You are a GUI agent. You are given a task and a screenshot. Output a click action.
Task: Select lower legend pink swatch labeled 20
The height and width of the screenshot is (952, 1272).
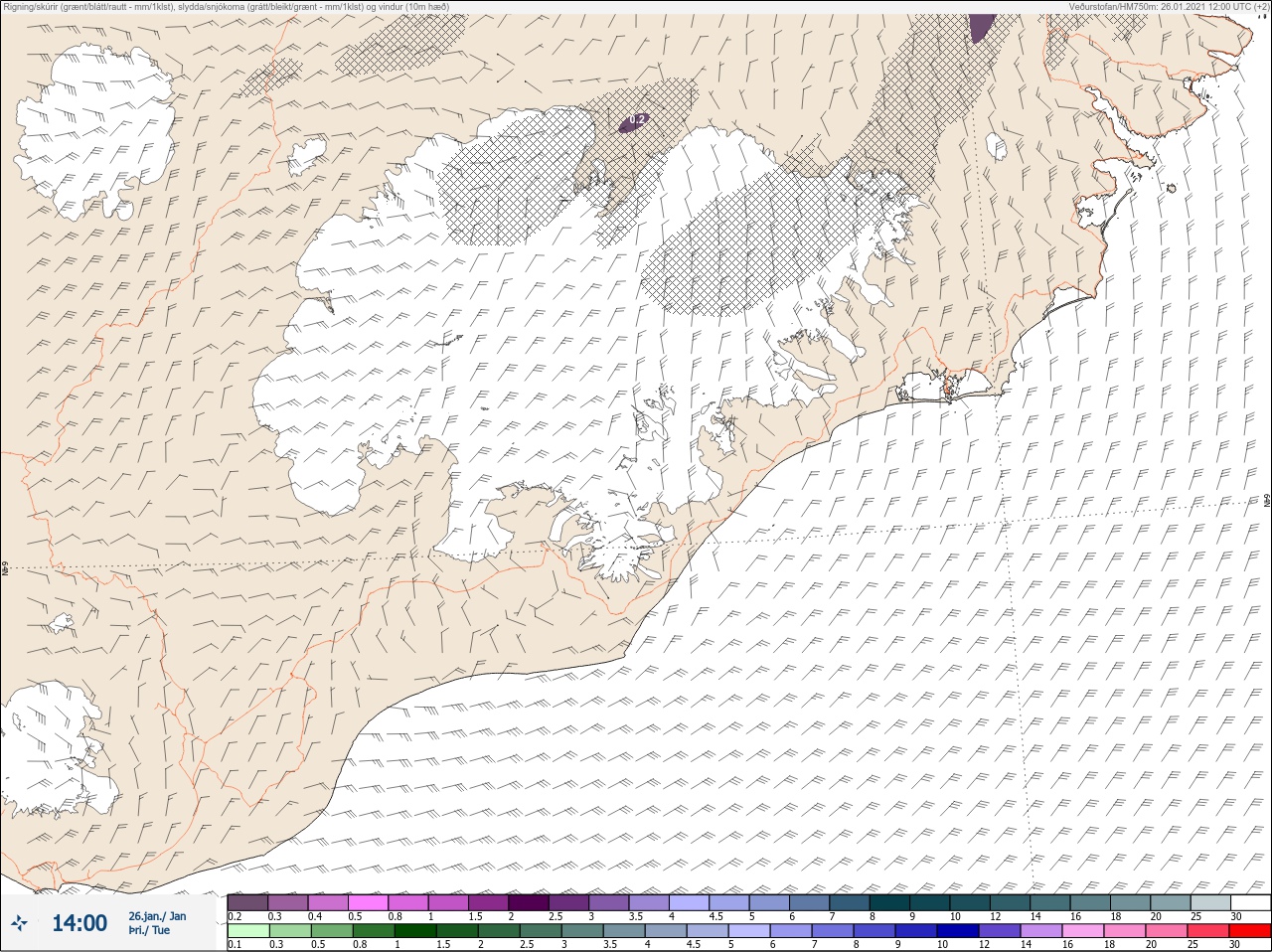pos(1167,931)
